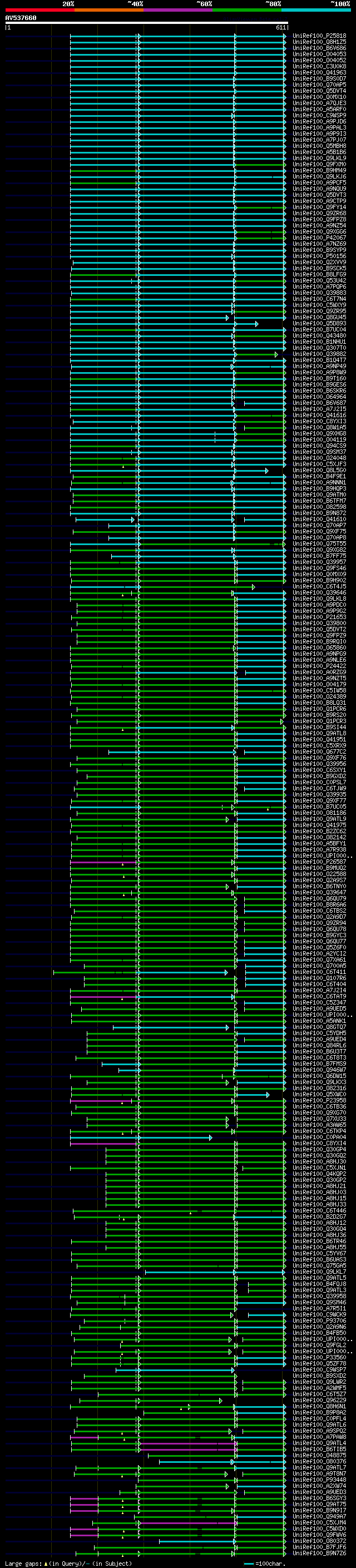Select the label UniRef100_B9HM49
This screenshot has width=356, height=1568.
coord(319,170)
